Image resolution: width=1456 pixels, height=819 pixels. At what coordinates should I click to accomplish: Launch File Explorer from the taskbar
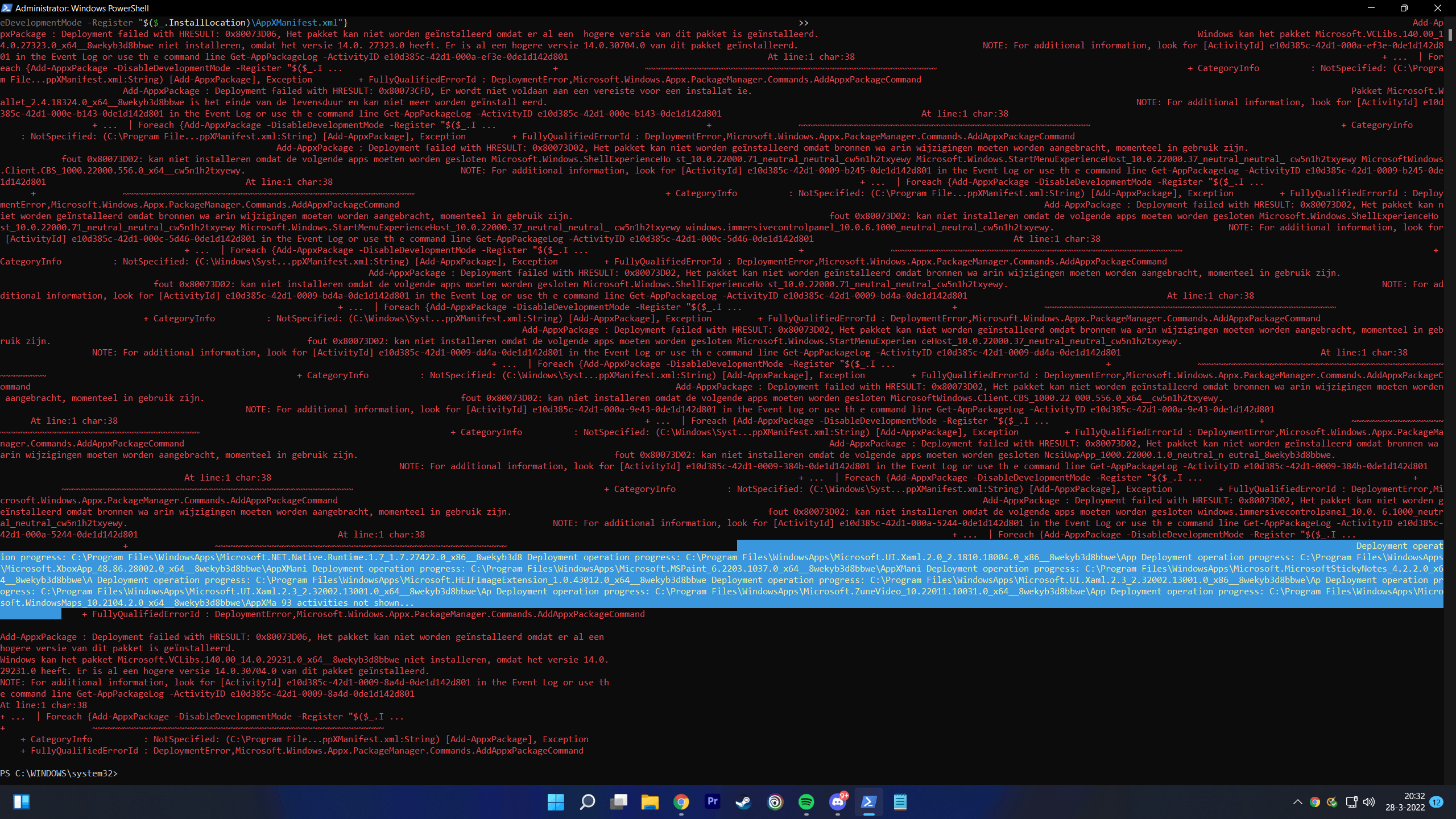point(650,802)
